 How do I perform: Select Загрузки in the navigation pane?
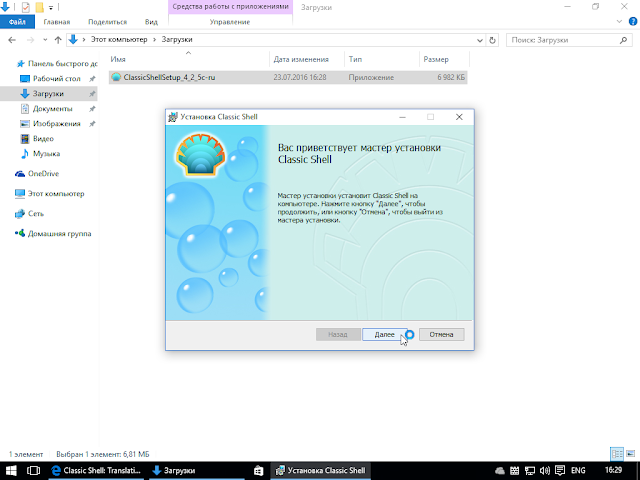click(48, 93)
